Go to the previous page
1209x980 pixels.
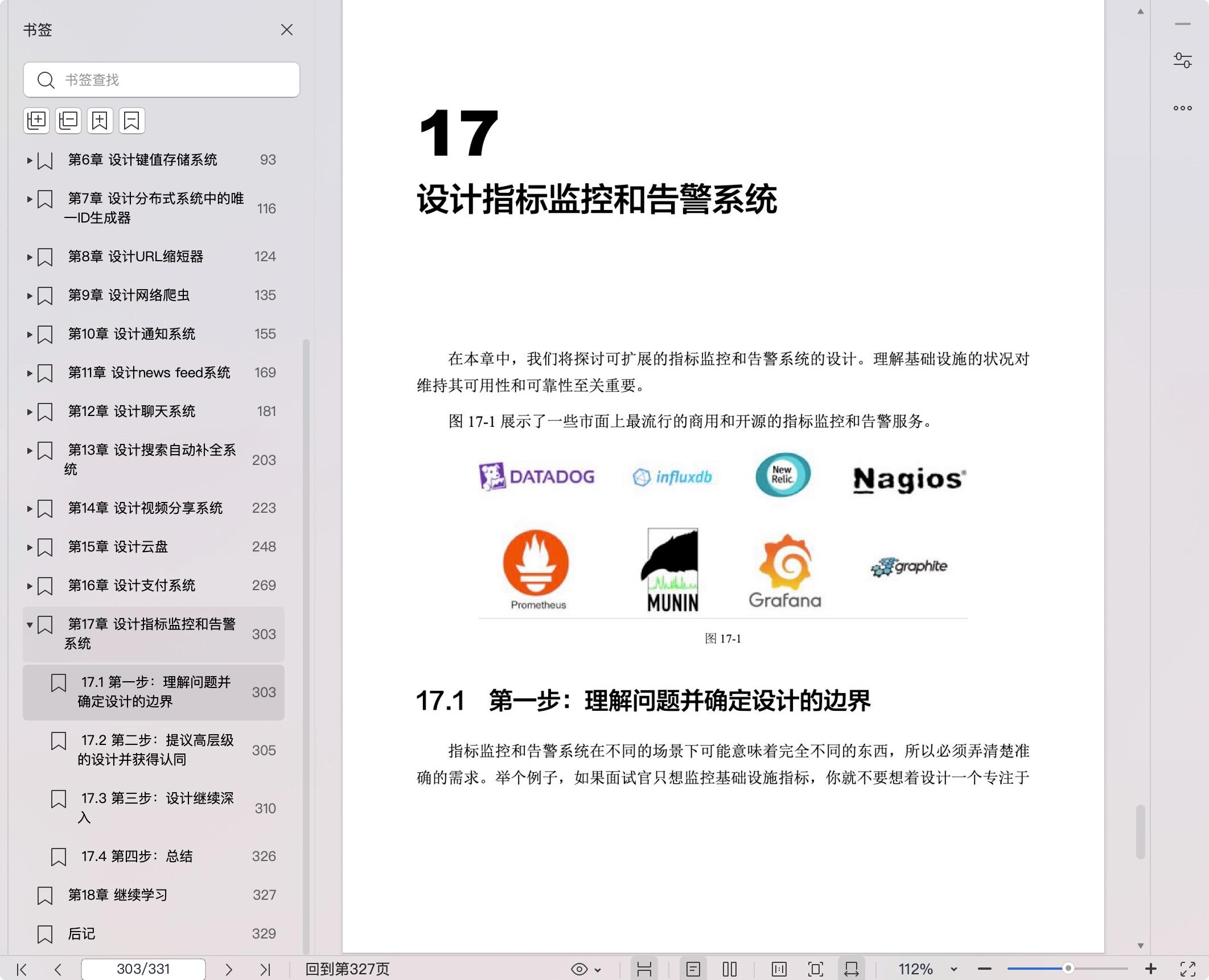[57, 969]
